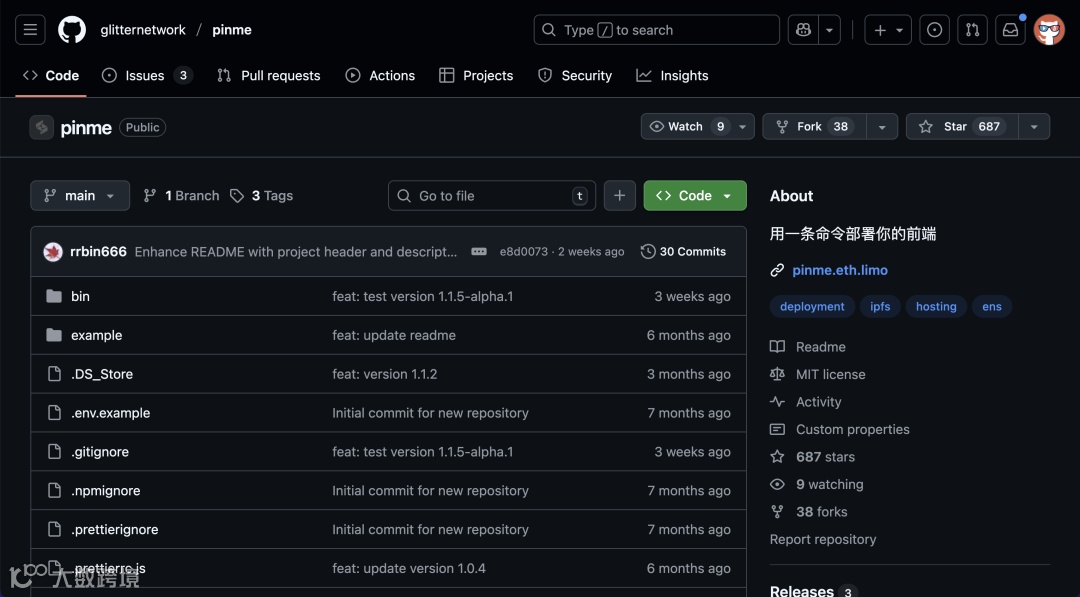This screenshot has height=597, width=1080.
Task: Switch to the Actions tab
Action: click(380, 76)
